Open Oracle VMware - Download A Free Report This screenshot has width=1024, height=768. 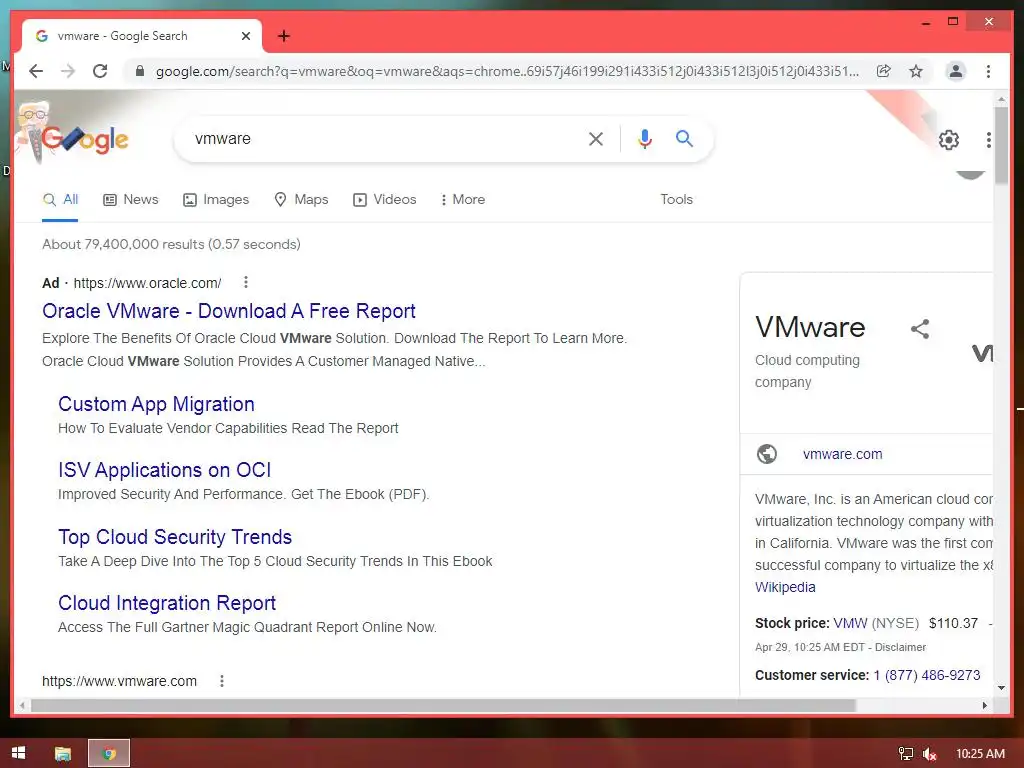point(229,311)
